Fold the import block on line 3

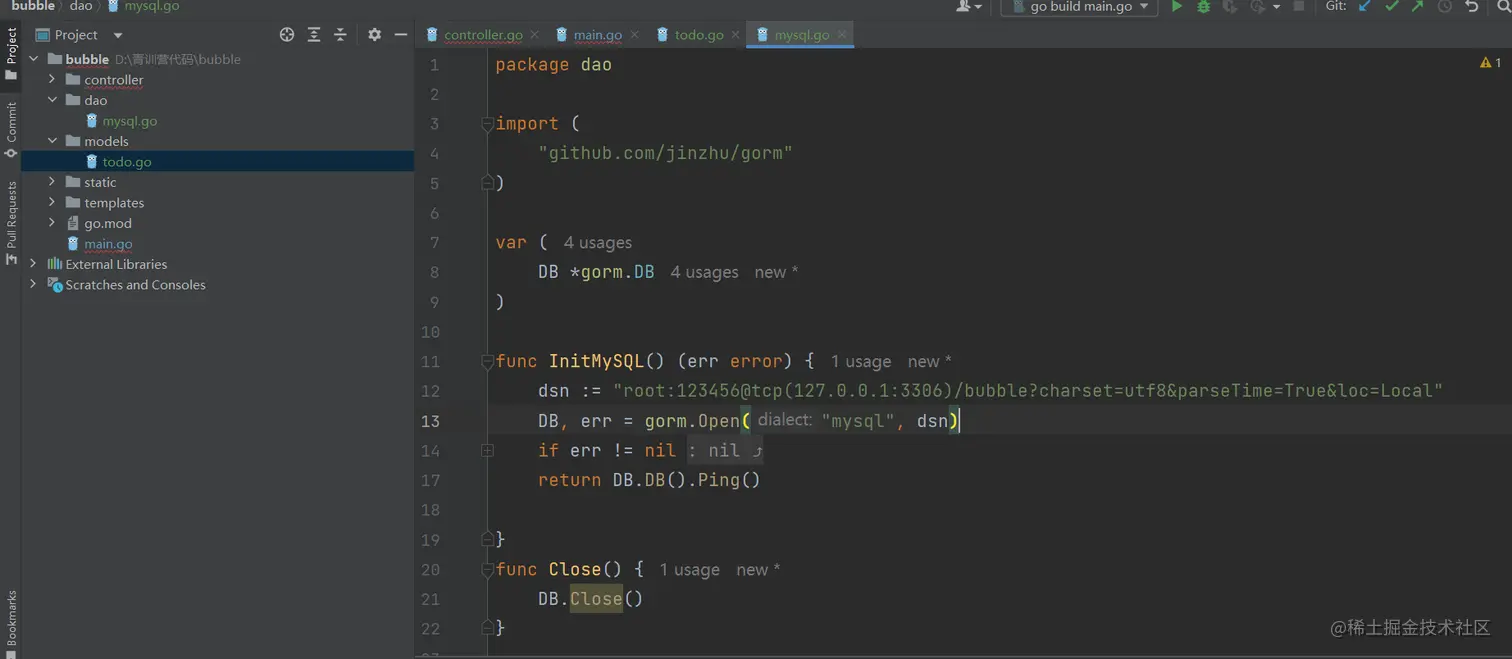tap(487, 124)
